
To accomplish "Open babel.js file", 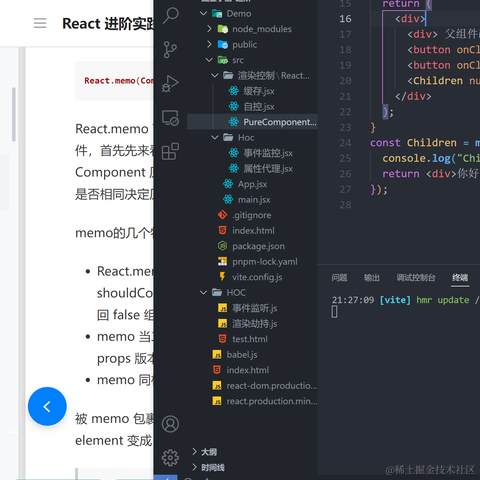I will coord(242,355).
